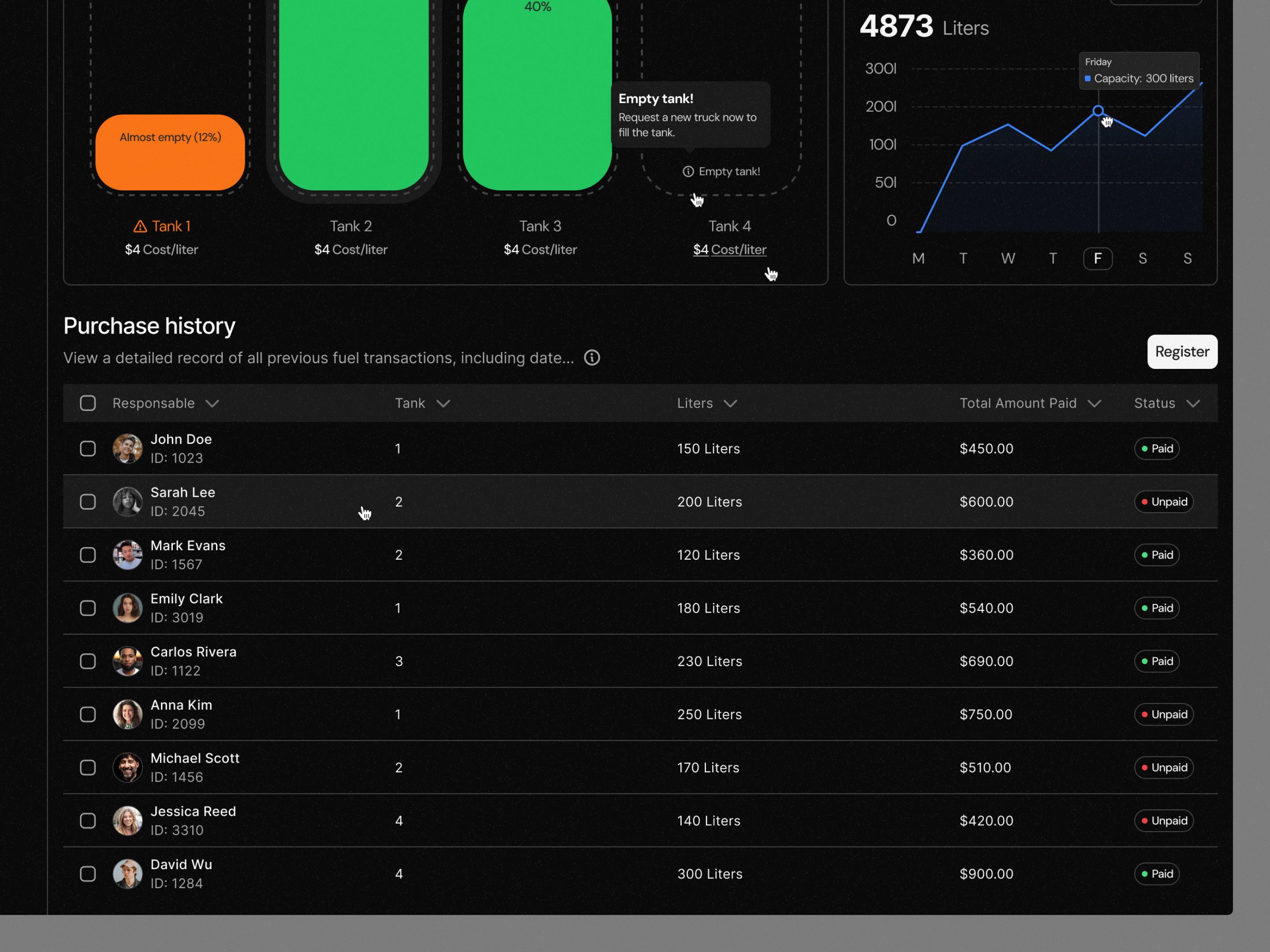Open Carlos Rivera's avatar

point(127,661)
